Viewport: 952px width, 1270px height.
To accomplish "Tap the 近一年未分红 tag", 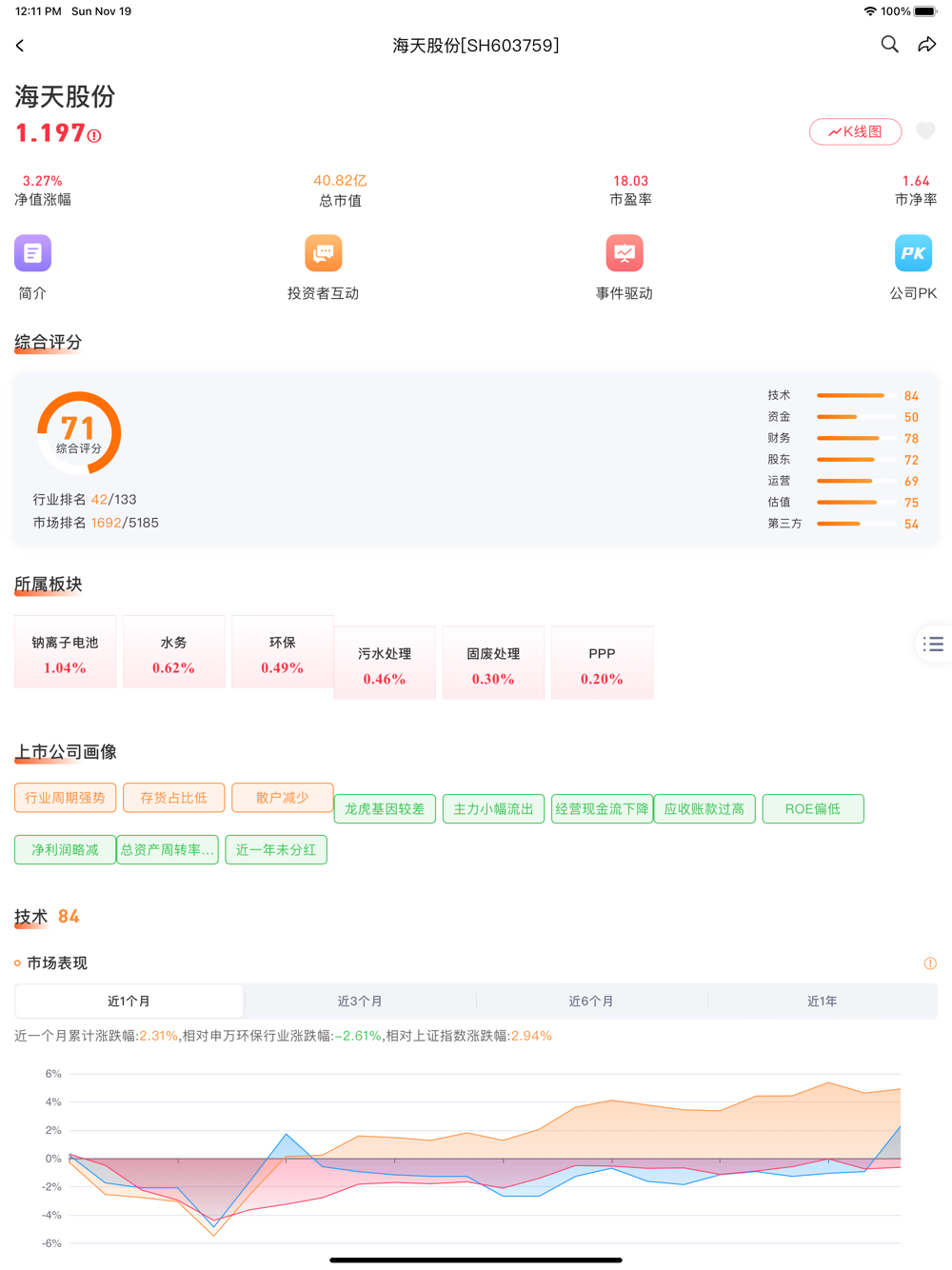I will [276, 850].
